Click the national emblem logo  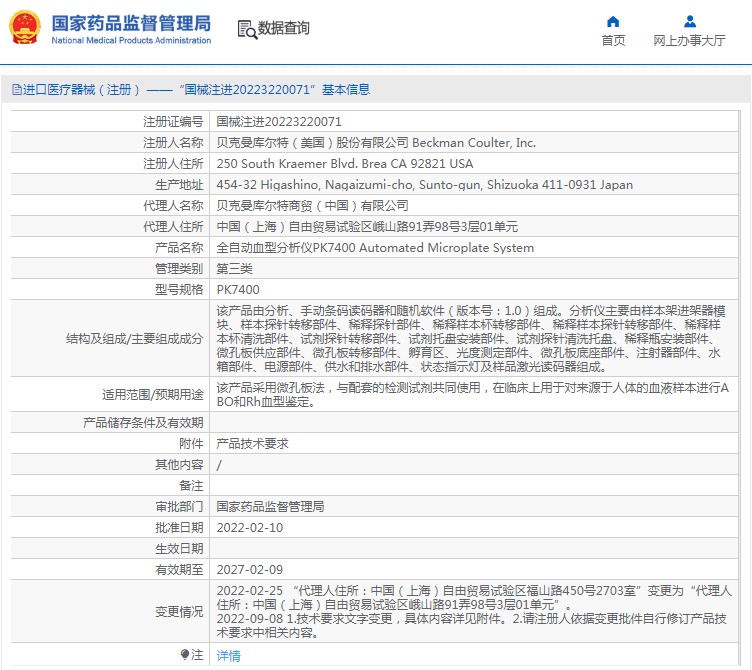tap(25, 28)
